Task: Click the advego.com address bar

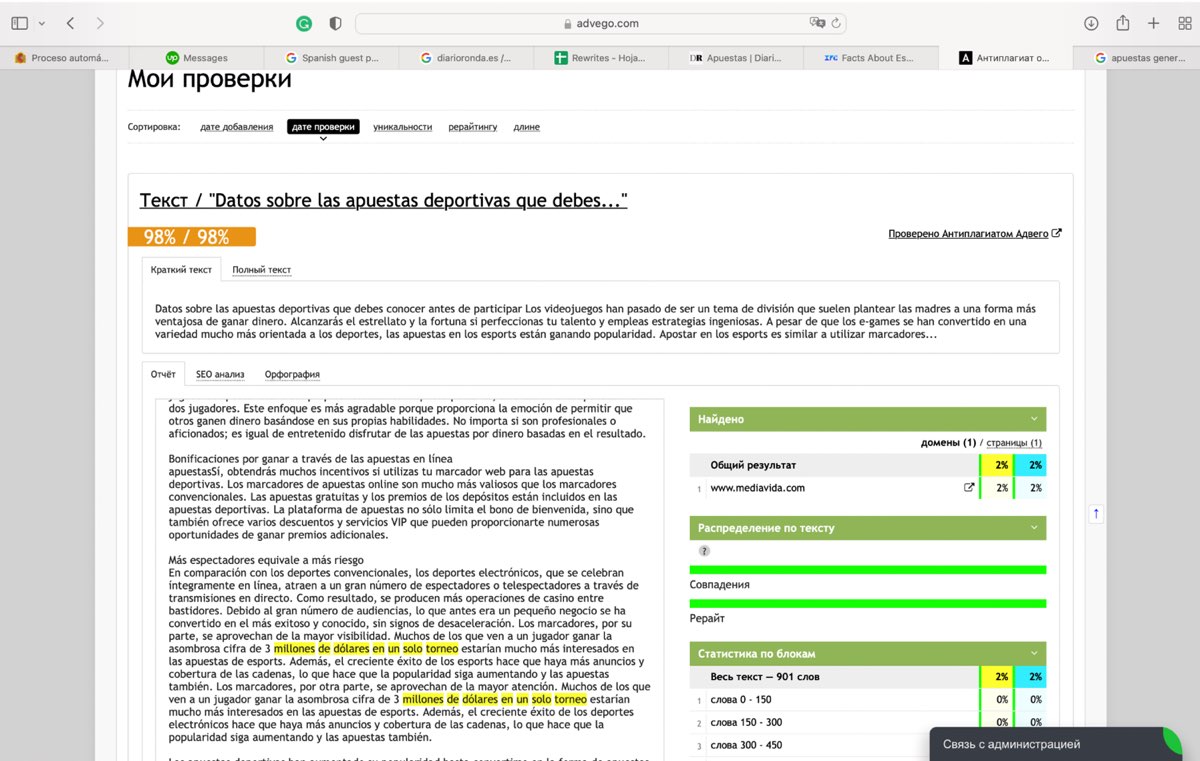Action: [x=601, y=23]
